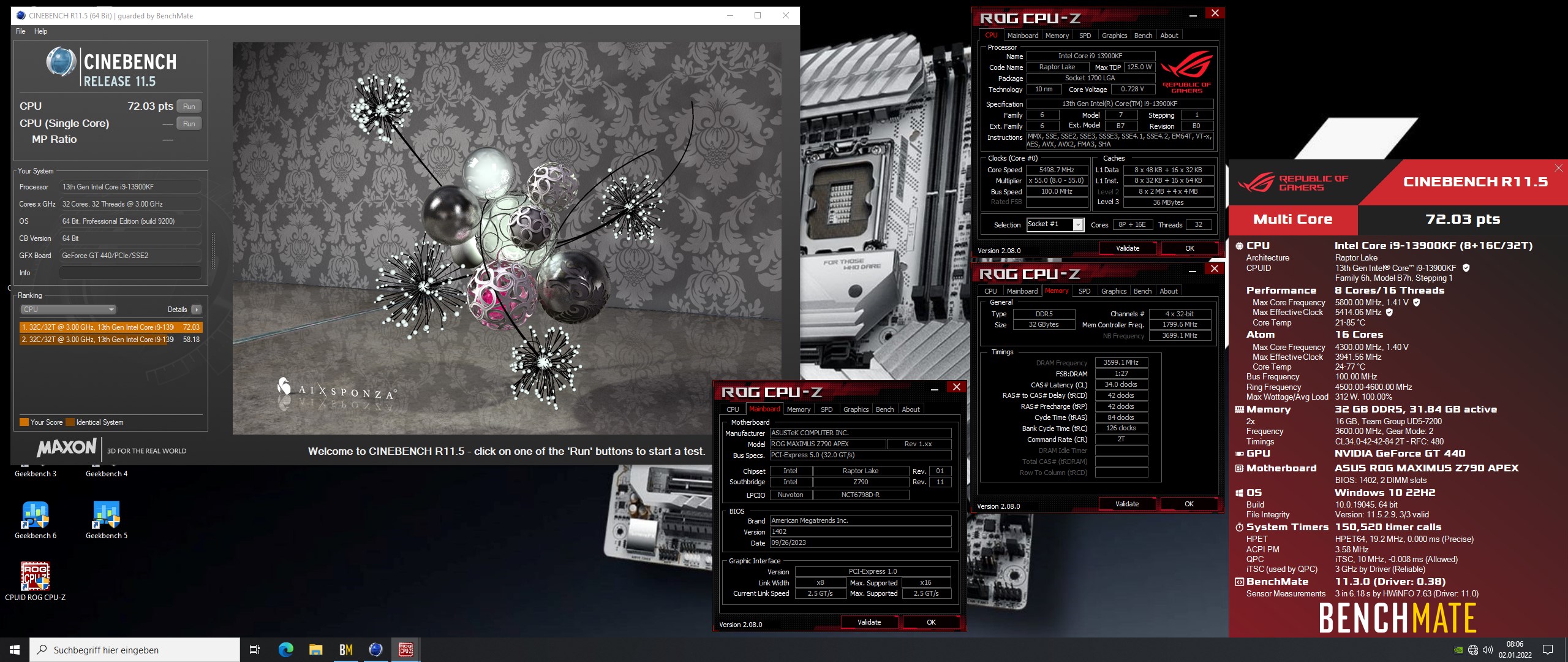
Task: Open the Windows Start menu
Action: click(15, 650)
